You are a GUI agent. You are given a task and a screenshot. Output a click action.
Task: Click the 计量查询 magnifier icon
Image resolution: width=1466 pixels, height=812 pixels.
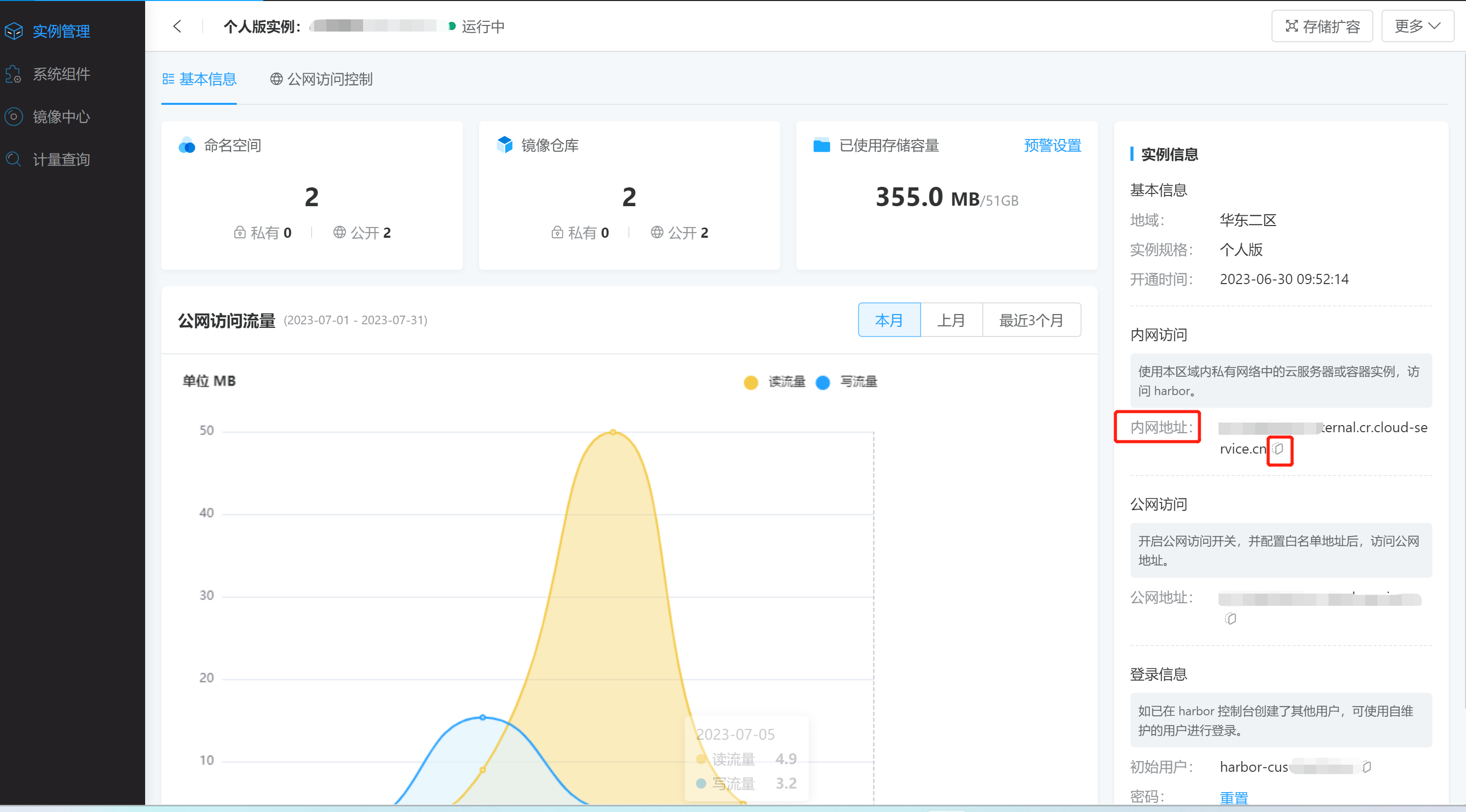[x=14, y=159]
